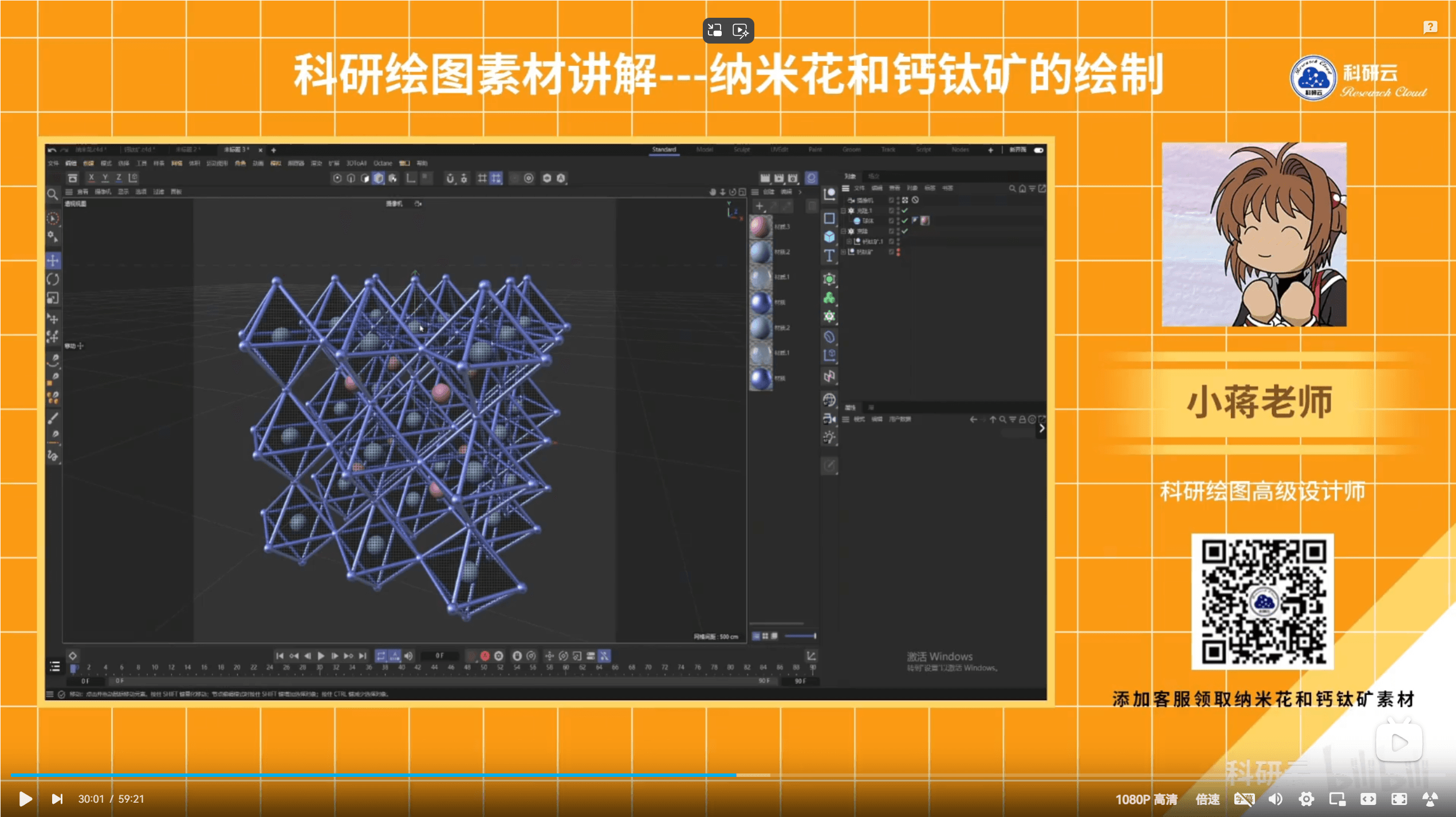Toggle the 球体 green enable checkmark
The width and height of the screenshot is (1456, 817).
click(x=905, y=221)
